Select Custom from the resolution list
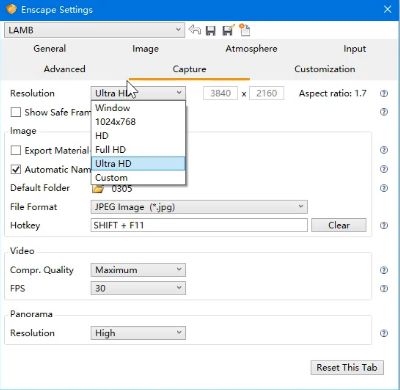Image resolution: width=400 pixels, height=390 pixels. coord(138,178)
